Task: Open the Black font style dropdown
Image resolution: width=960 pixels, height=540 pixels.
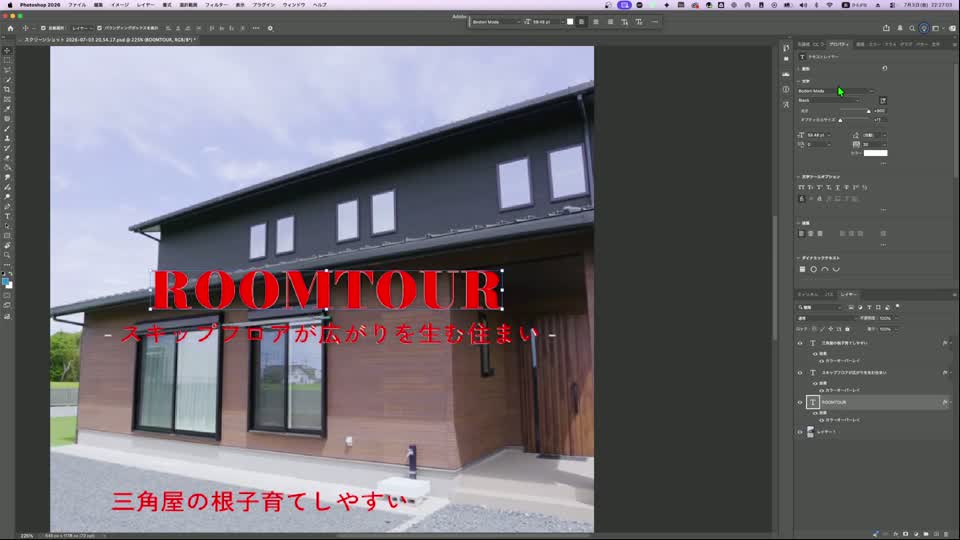Action: coord(829,100)
